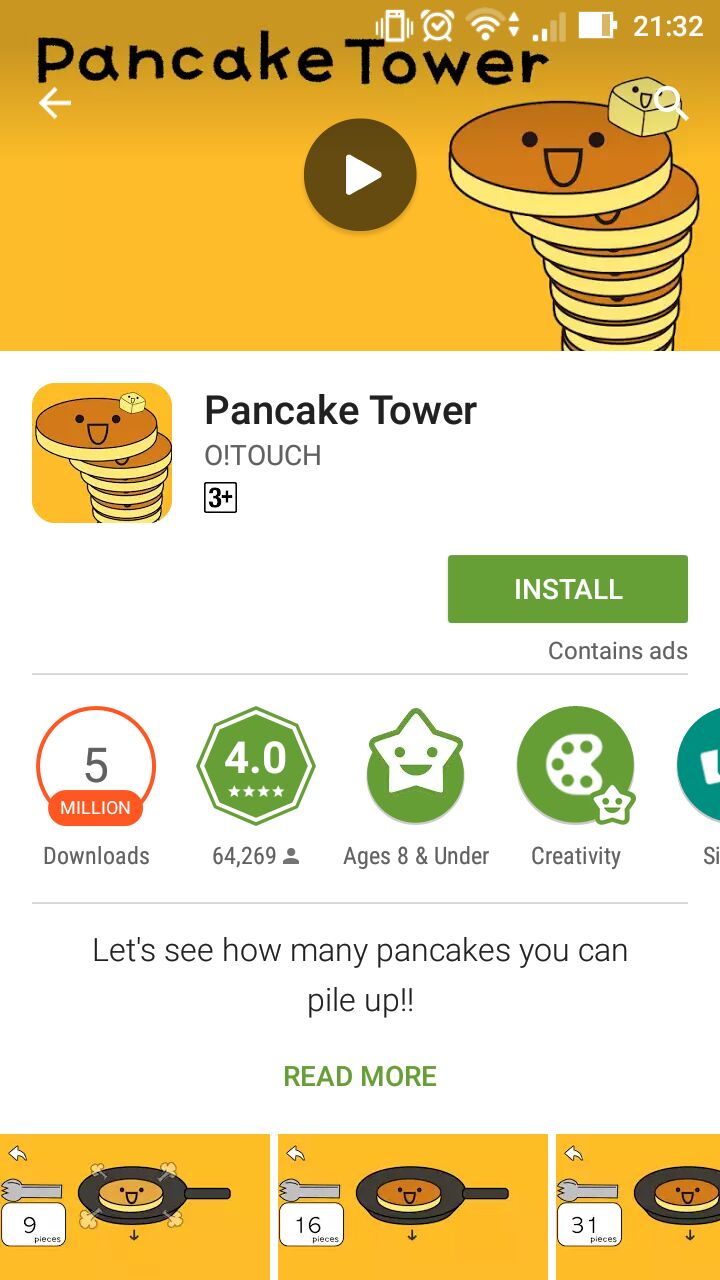
Task: Tap the 3+ content rating badge
Action: click(220, 496)
